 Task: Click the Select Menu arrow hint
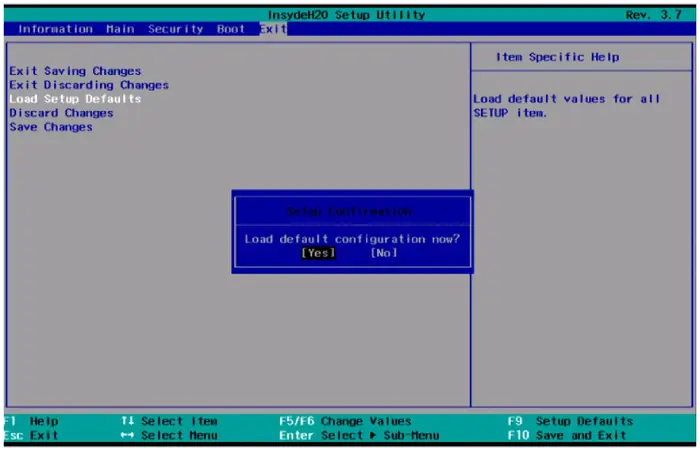[169, 435]
